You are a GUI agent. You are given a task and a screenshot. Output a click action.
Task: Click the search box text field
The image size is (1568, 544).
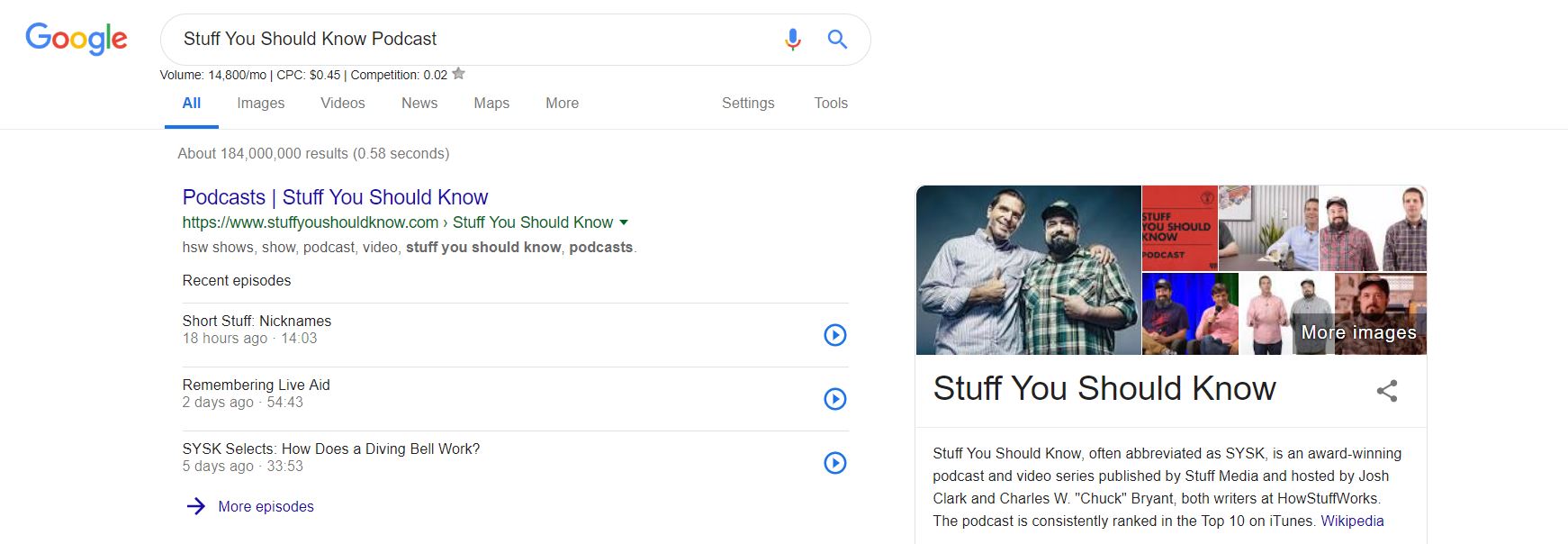tap(468, 40)
